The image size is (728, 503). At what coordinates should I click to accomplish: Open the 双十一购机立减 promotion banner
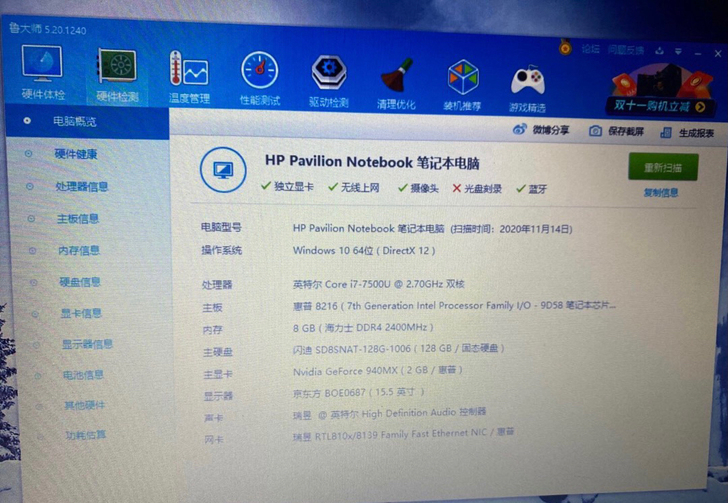pyautogui.click(x=660, y=92)
